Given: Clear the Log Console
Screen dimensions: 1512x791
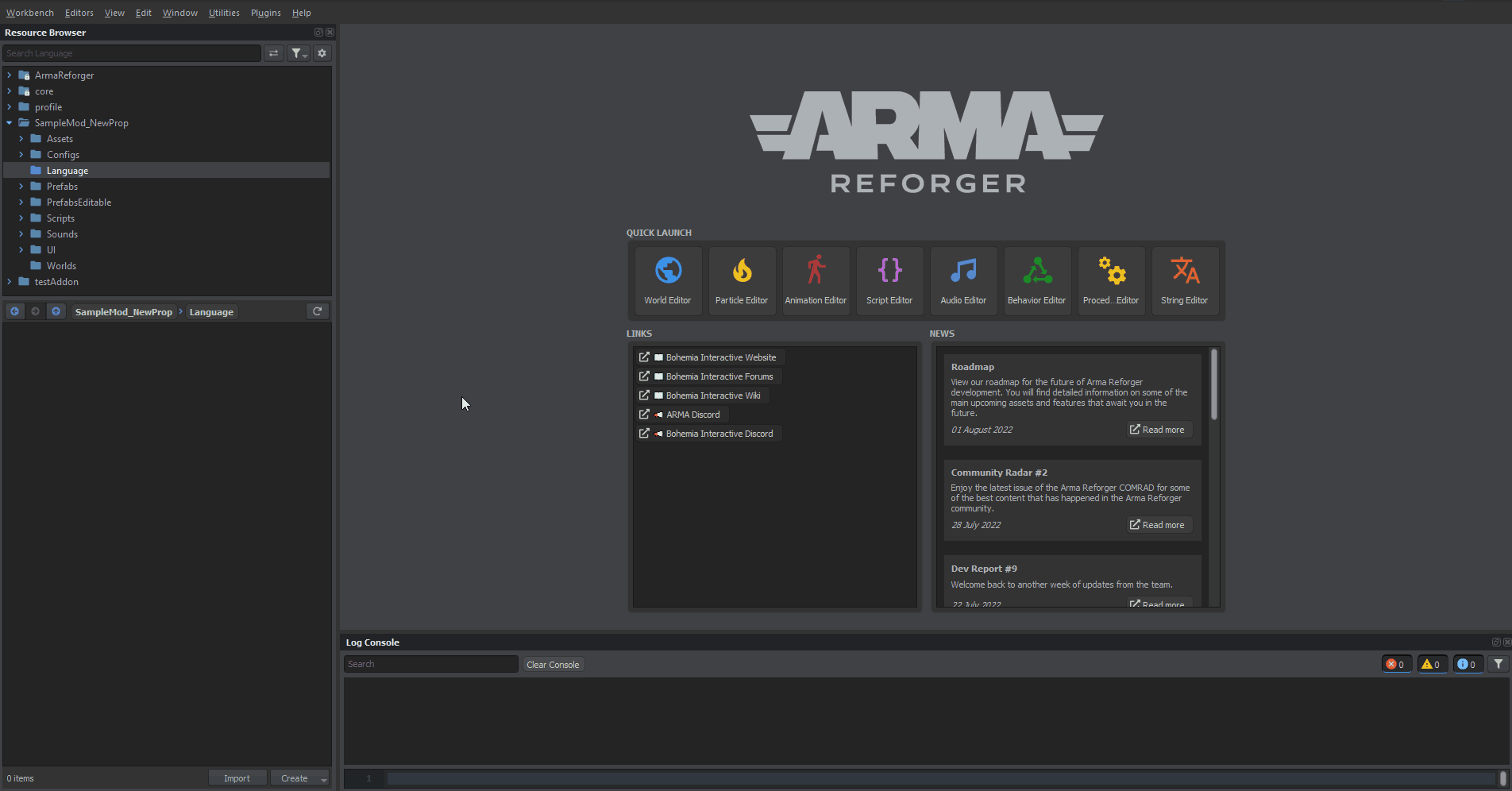Looking at the screenshot, I should (x=553, y=665).
